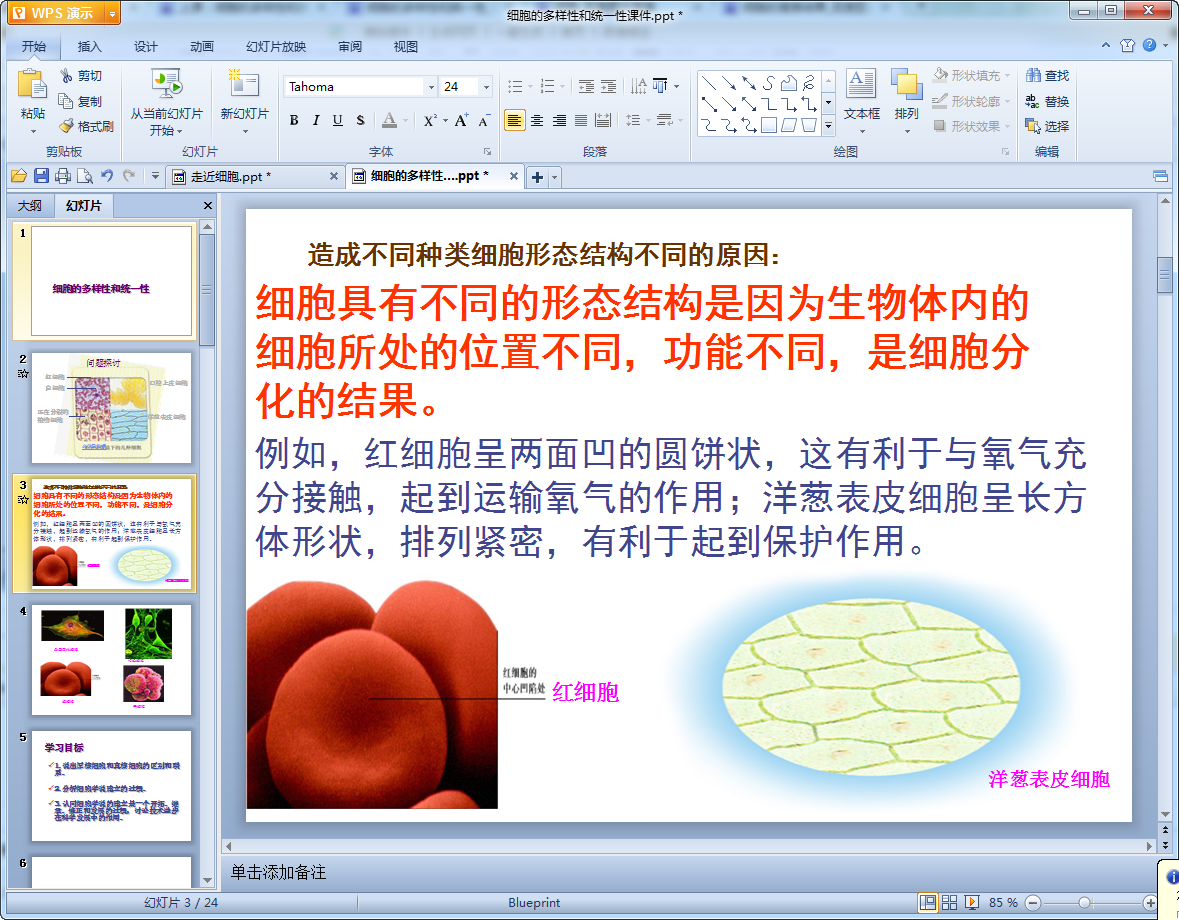Screen dimensions: 1179x920
Task: Open the 动画 (Animation) ribbon tab
Action: click(202, 47)
